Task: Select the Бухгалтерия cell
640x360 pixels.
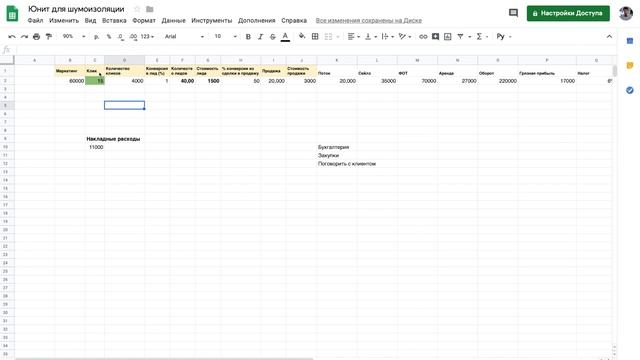Action: 337,147
